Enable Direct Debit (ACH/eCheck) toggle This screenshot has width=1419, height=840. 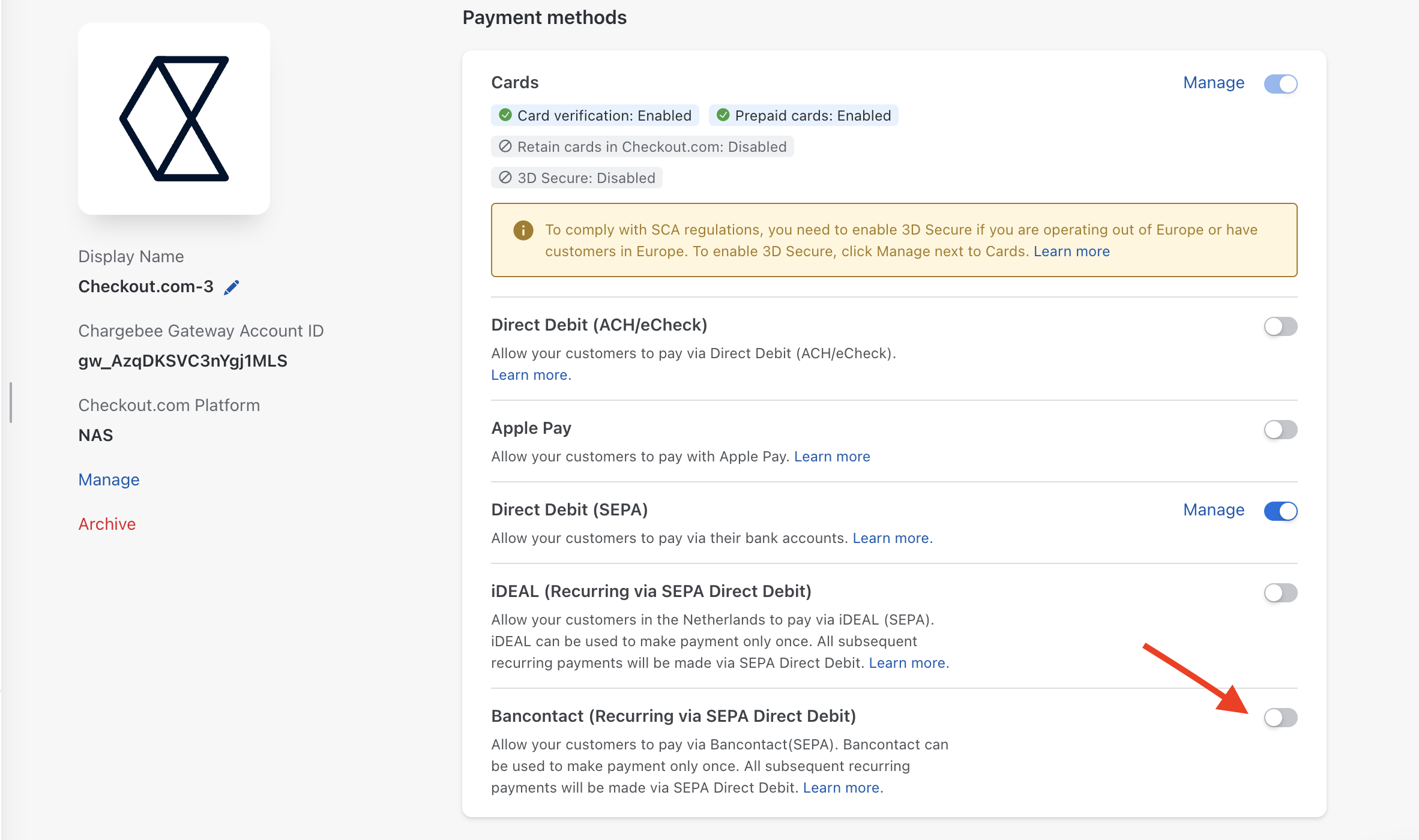(1280, 326)
